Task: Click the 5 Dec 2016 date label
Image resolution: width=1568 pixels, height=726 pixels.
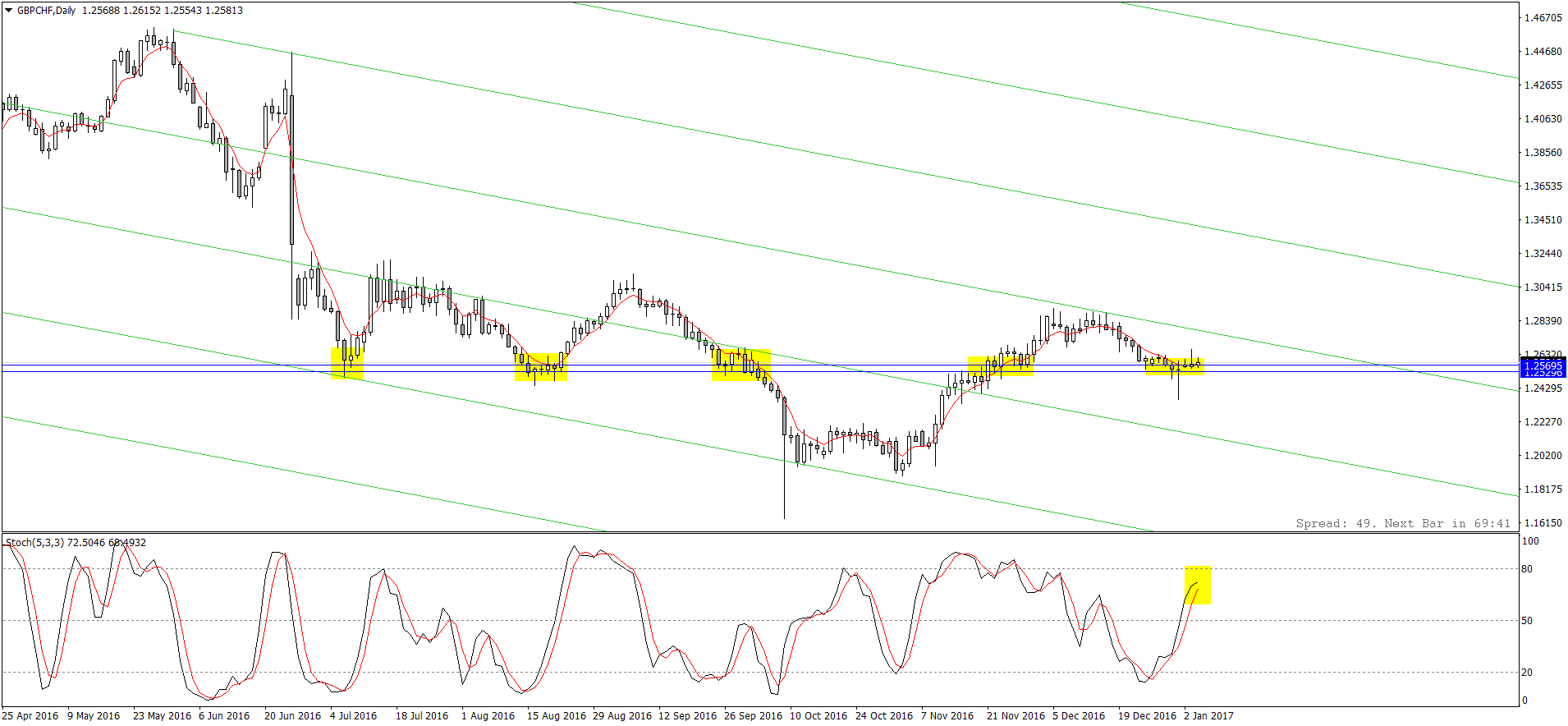Action: pyautogui.click(x=1079, y=715)
